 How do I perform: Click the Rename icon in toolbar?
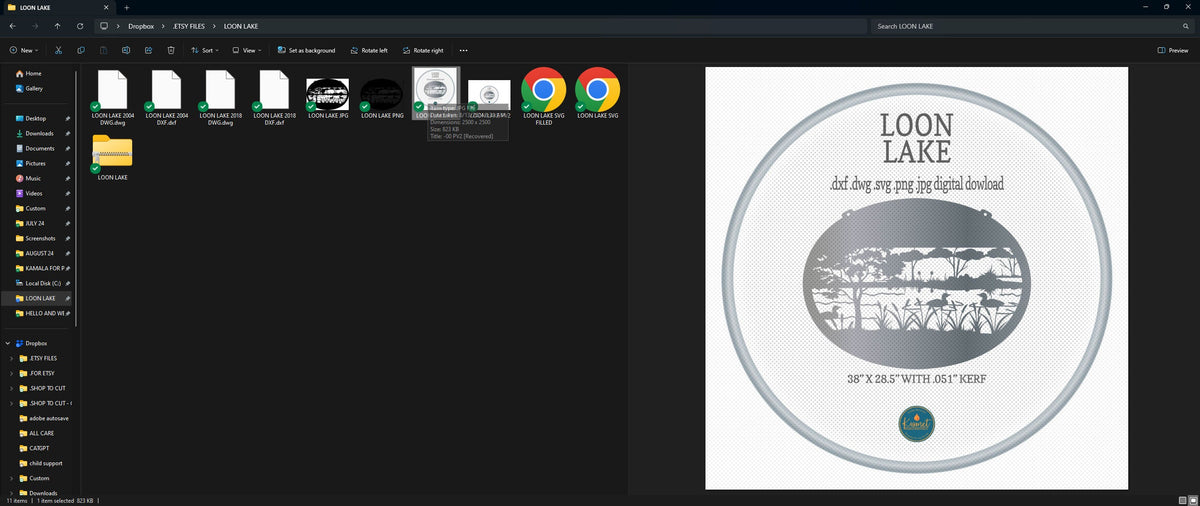click(x=126, y=50)
